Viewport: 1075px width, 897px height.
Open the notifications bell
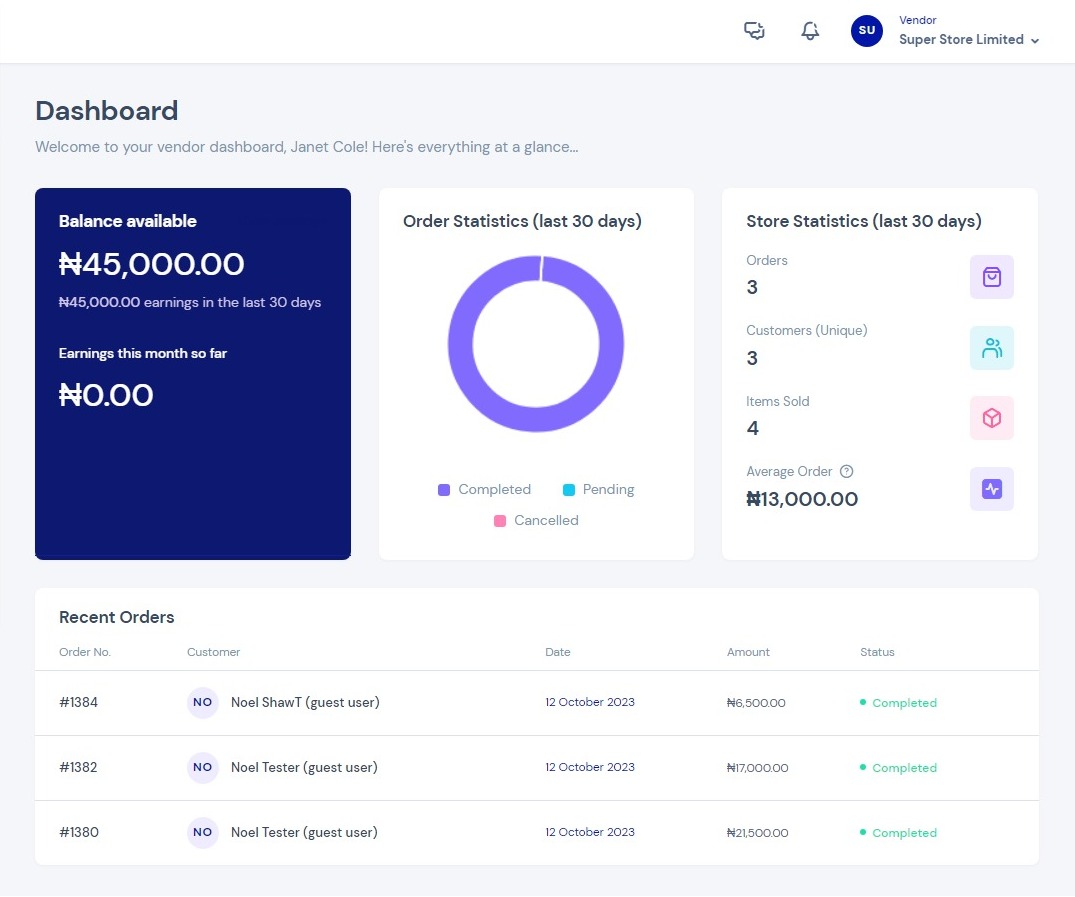pos(810,31)
